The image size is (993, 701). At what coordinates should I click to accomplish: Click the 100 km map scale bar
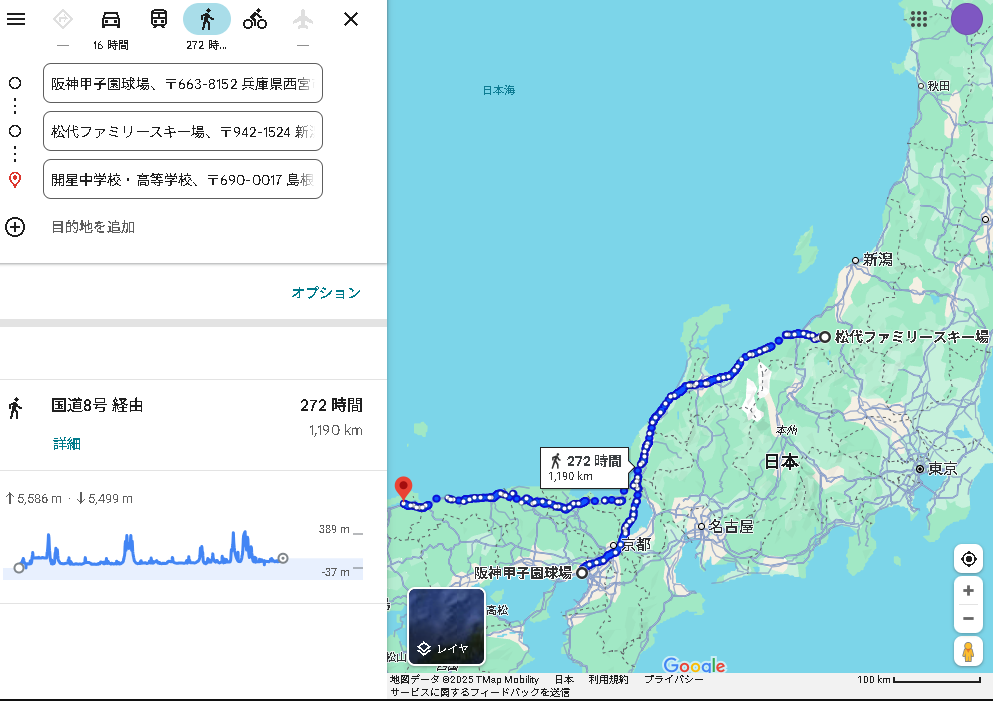918,679
